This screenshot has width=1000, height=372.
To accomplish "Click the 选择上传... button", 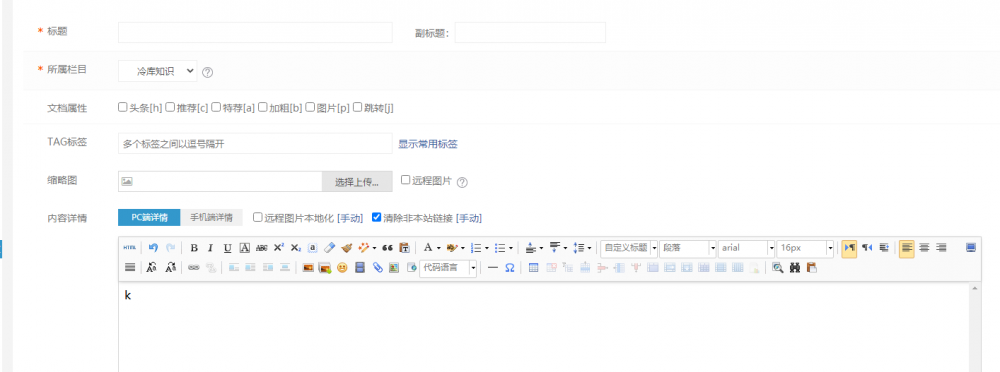I will pos(357,182).
